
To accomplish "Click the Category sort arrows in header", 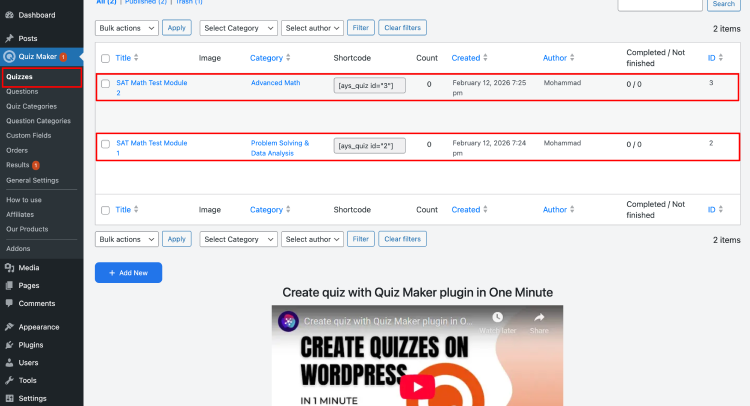I will click(288, 57).
